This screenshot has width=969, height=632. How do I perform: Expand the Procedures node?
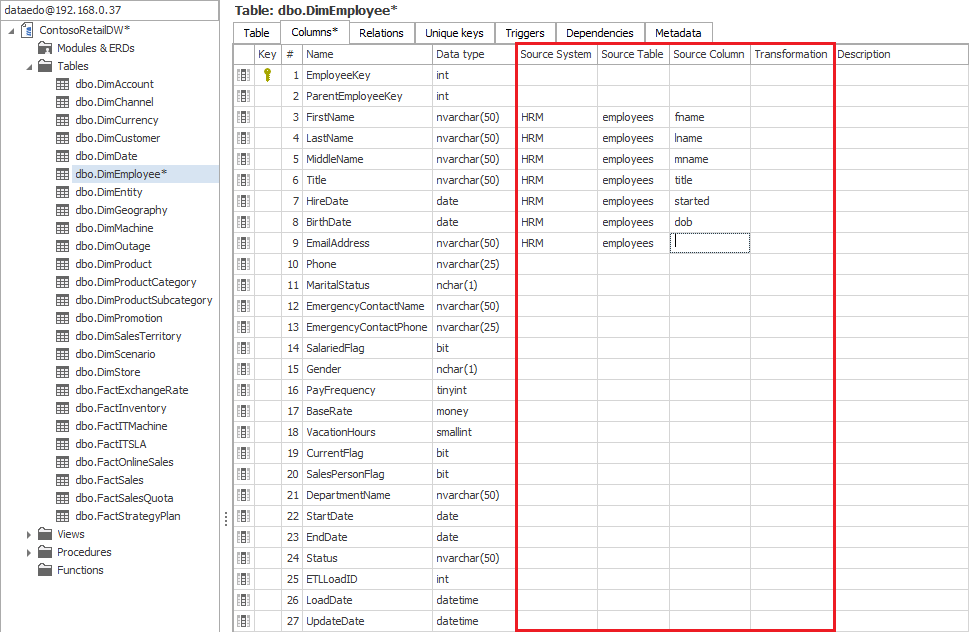click(x=29, y=552)
